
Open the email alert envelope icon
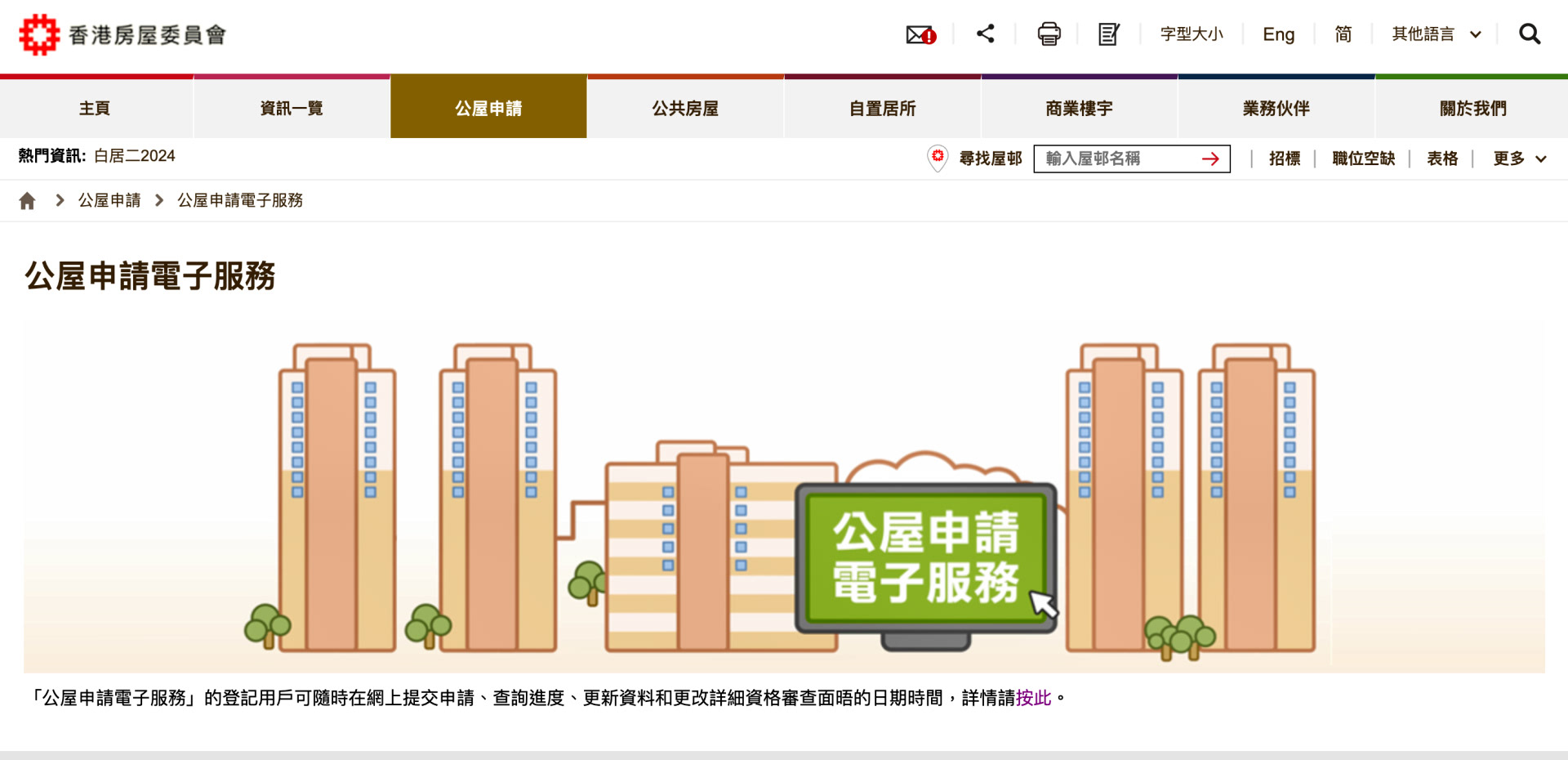pos(921,34)
